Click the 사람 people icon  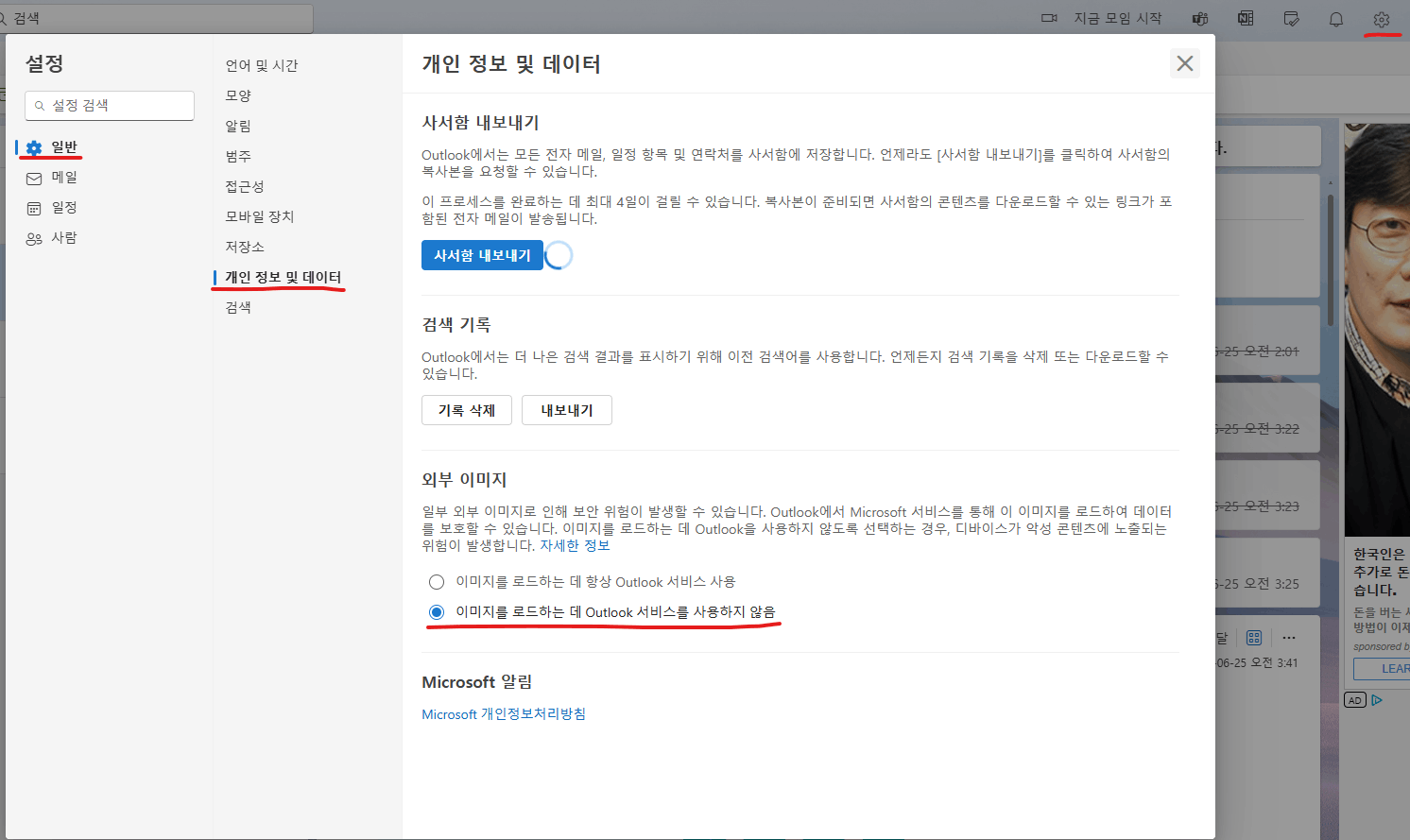34,238
